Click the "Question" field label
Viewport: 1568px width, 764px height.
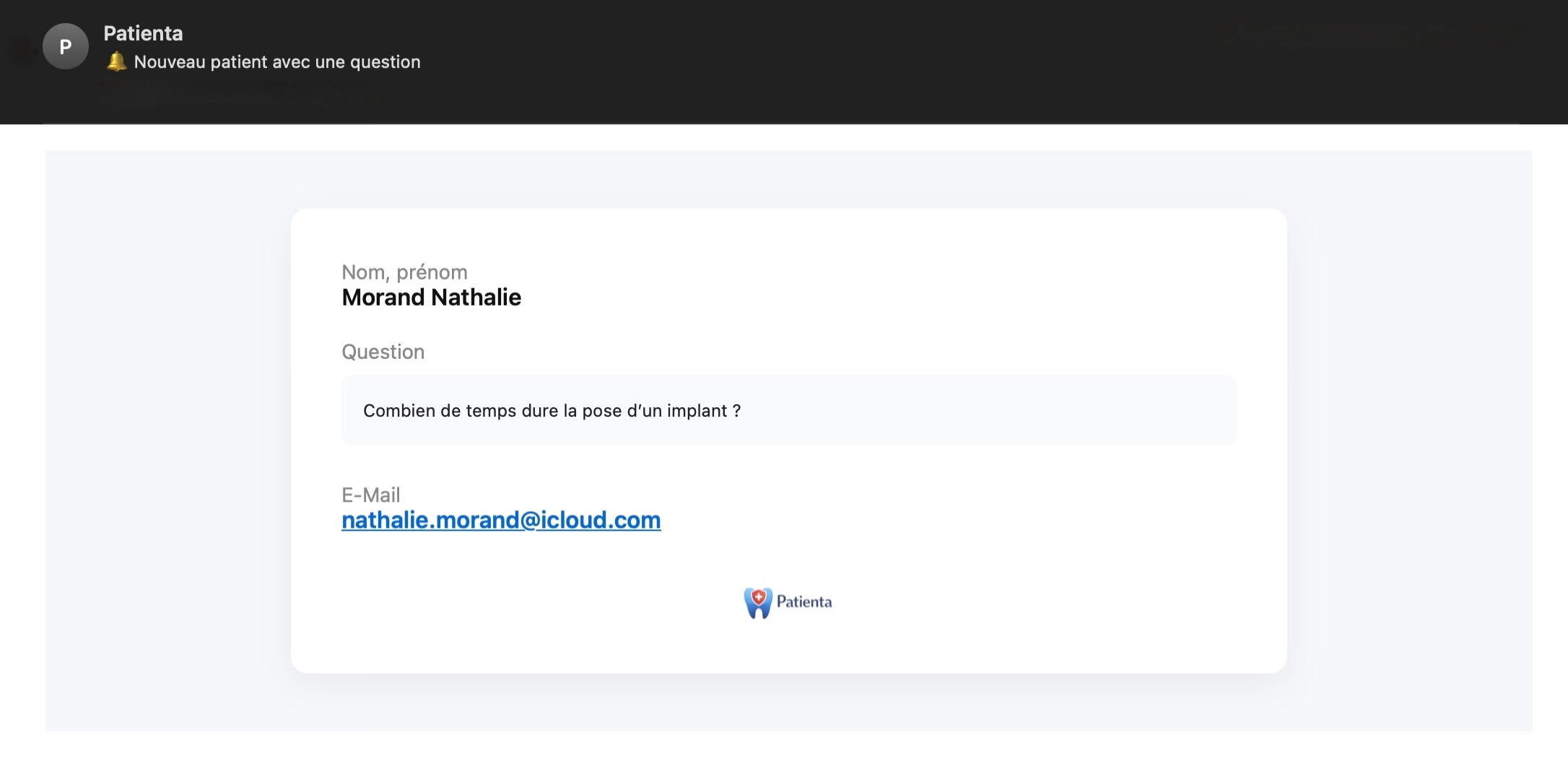(383, 352)
